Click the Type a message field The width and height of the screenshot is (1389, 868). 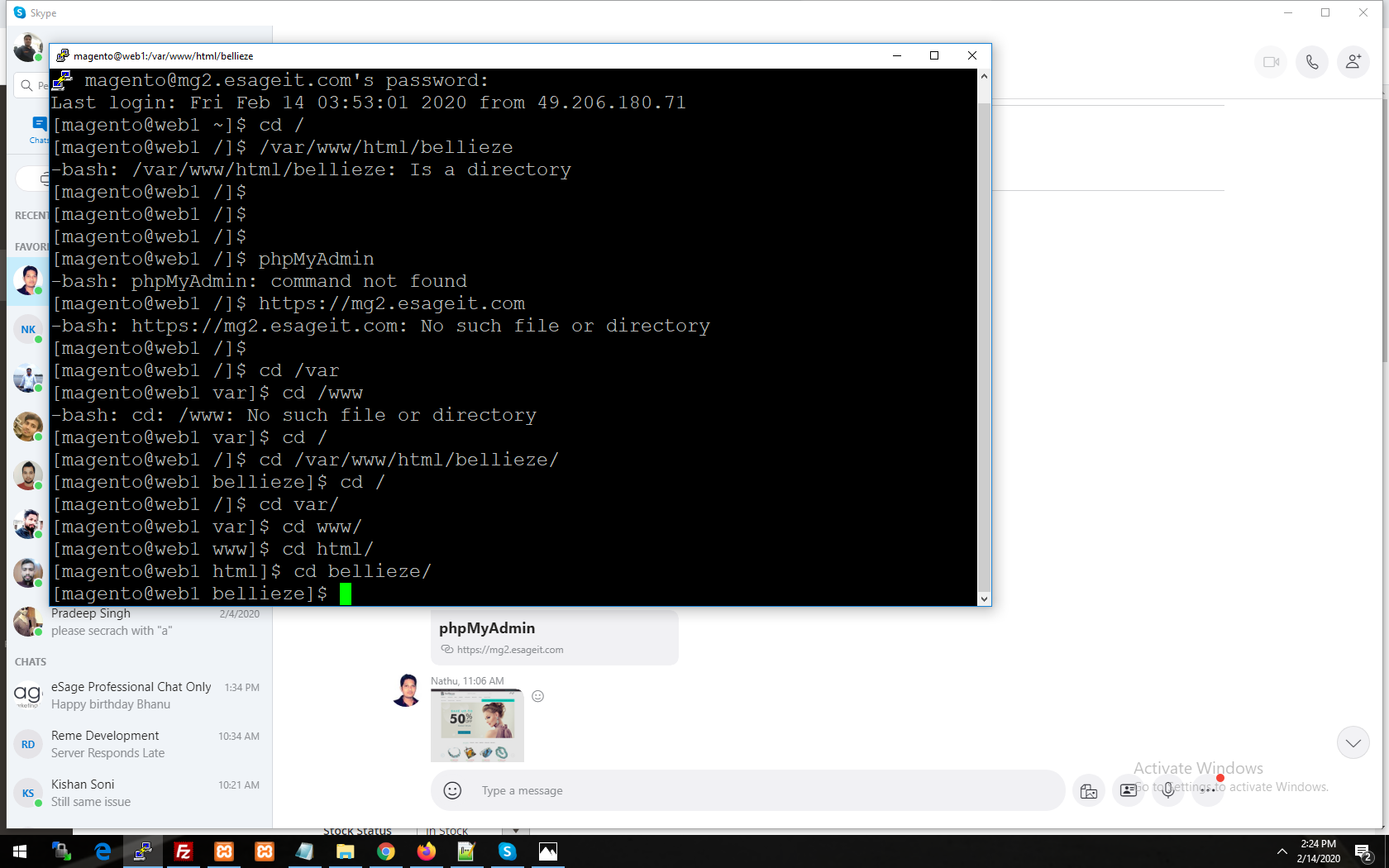(744, 791)
